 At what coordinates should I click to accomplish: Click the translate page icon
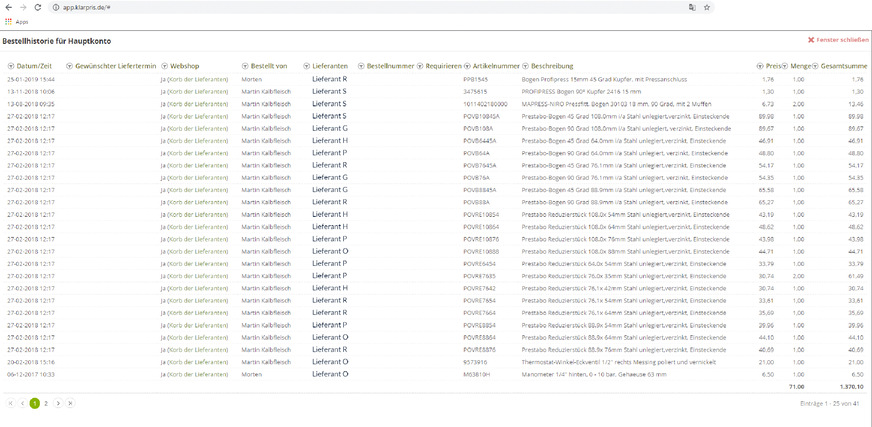(692, 7)
